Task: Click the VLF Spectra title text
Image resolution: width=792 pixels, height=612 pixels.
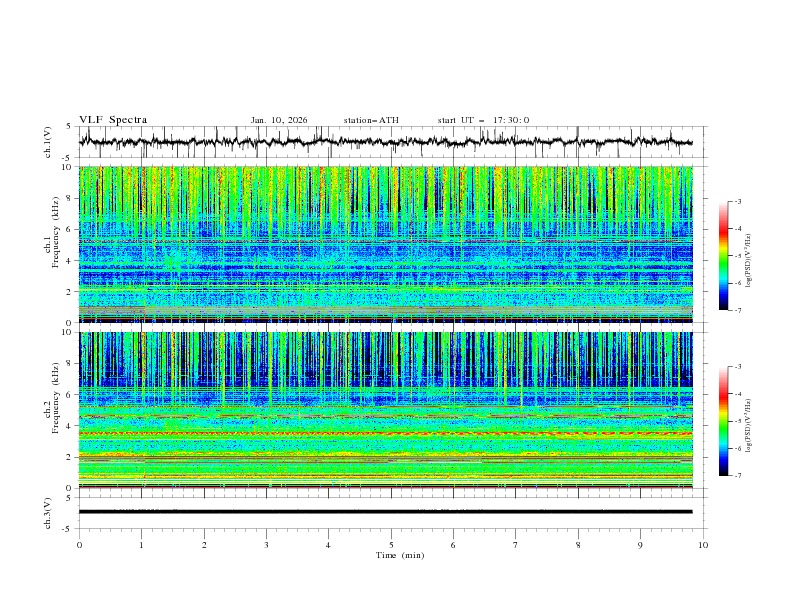Action: click(x=113, y=120)
